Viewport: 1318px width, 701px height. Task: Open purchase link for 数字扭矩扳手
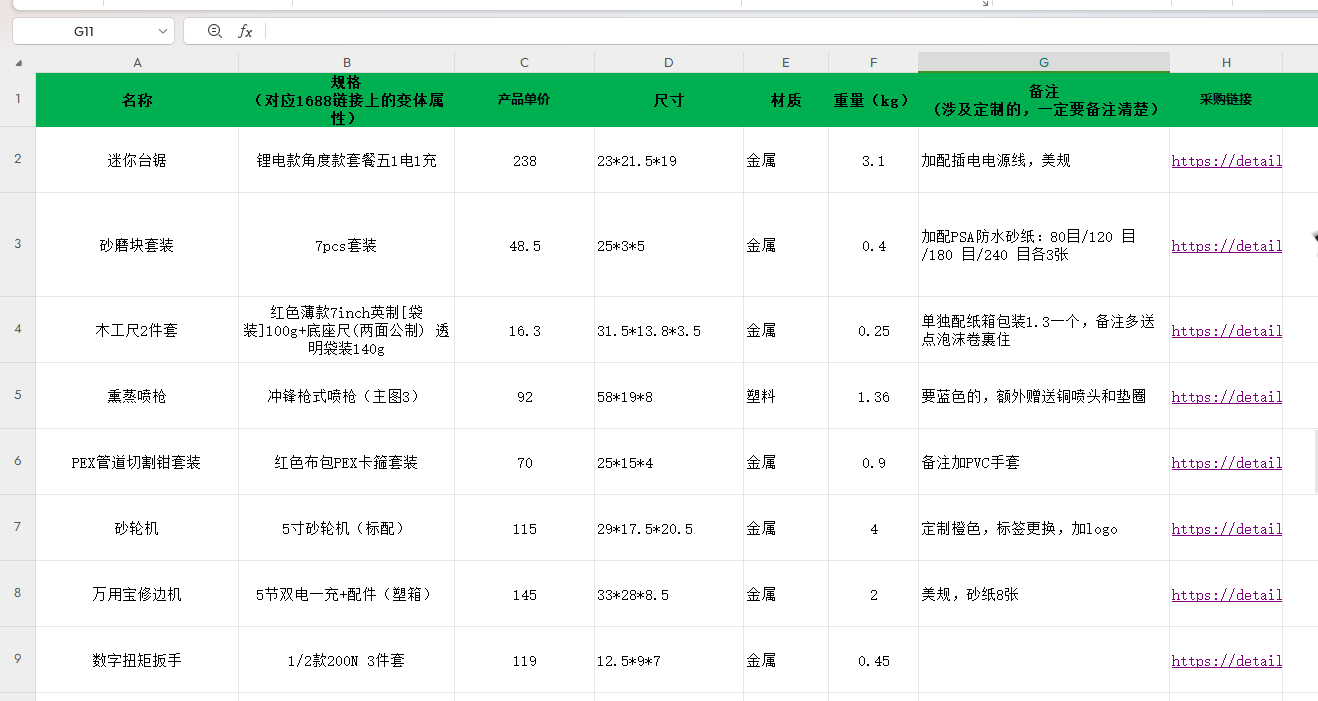click(1226, 660)
